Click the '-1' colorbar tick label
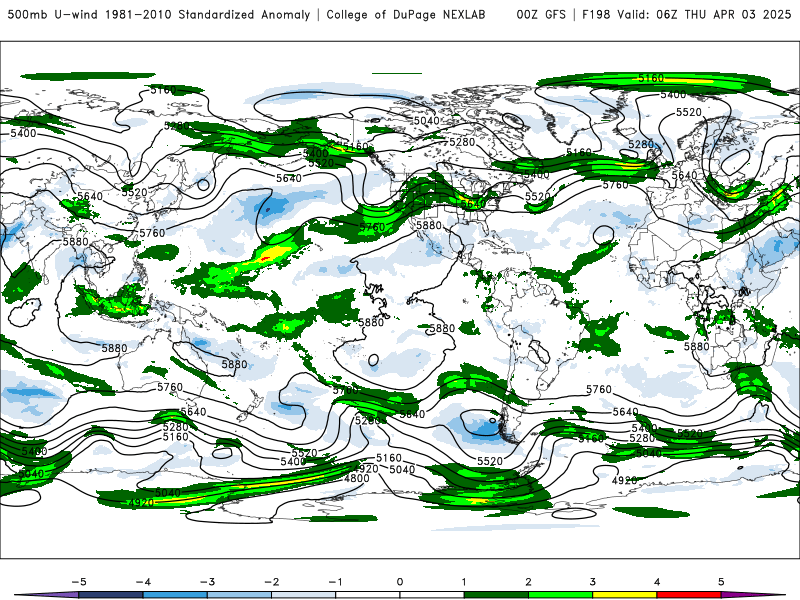This screenshot has height=600, width=800. [x=335, y=582]
